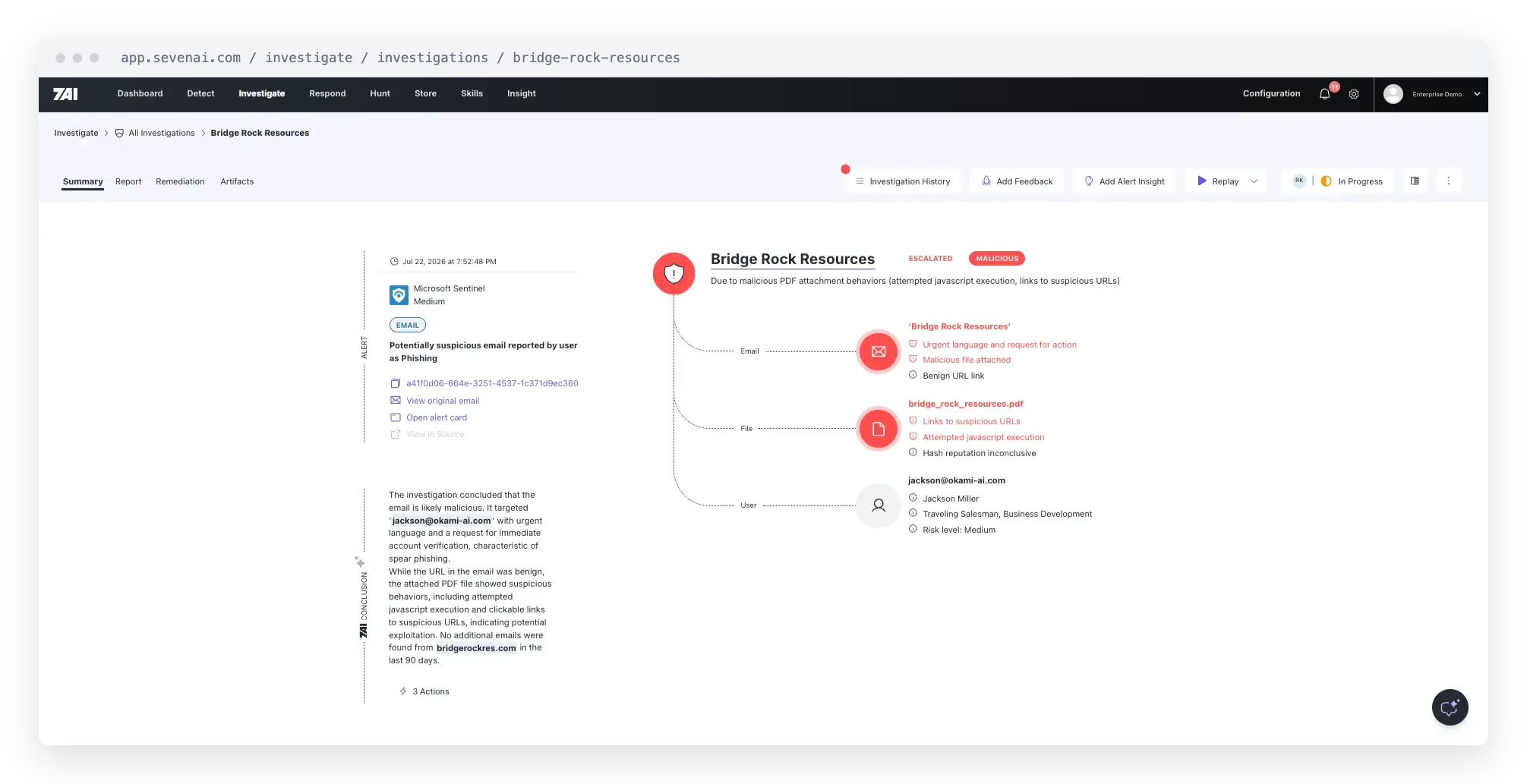The image size is (1527, 784).
Task: Open the Hunt menu item
Action: (x=380, y=93)
